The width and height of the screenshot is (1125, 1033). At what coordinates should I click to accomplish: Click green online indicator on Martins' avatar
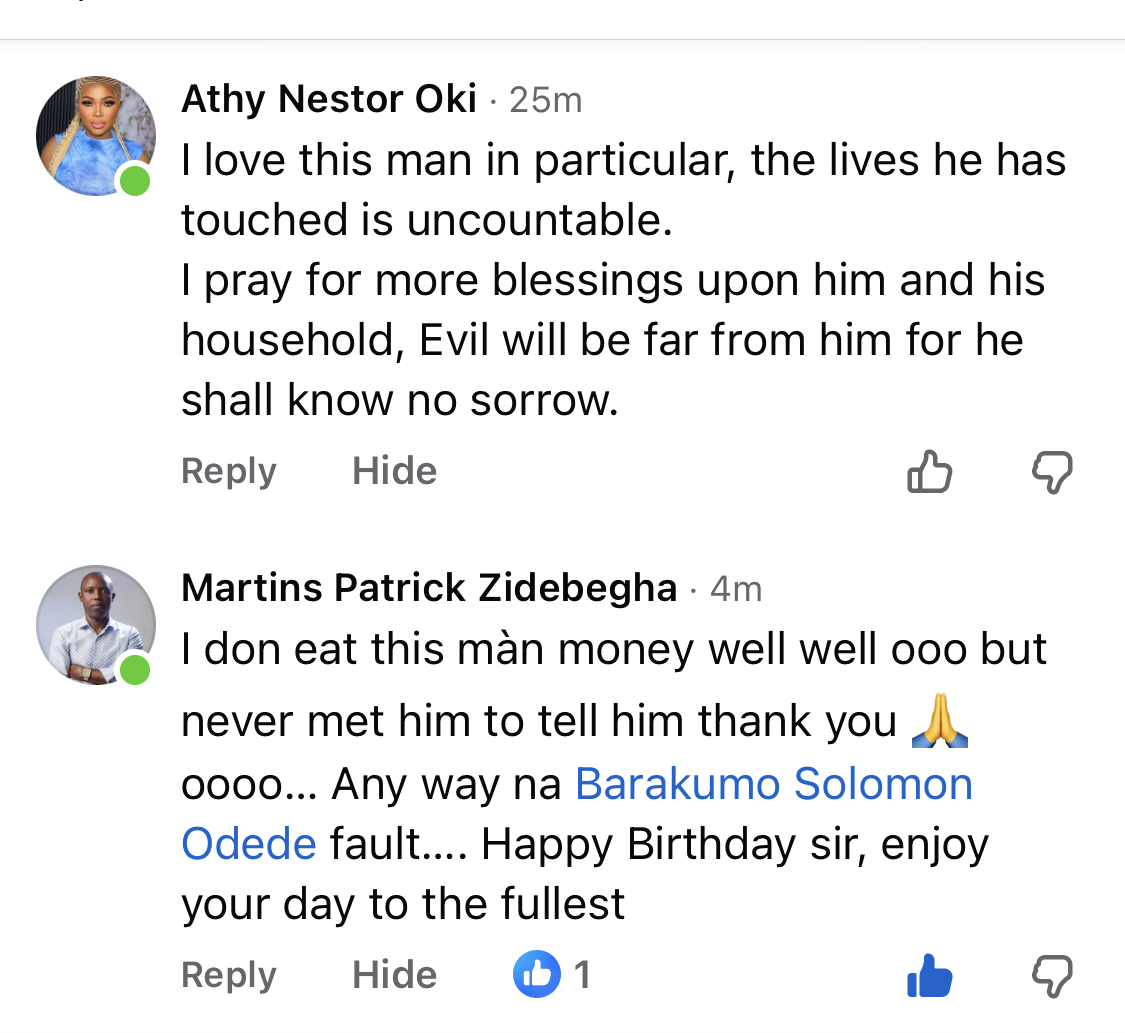pyautogui.click(x=133, y=669)
